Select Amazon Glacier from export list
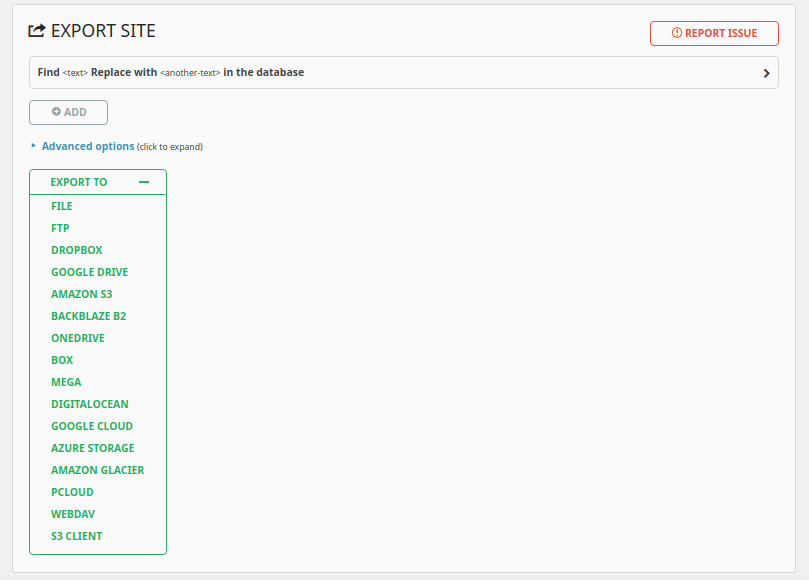This screenshot has height=580, width=809. pos(98,470)
